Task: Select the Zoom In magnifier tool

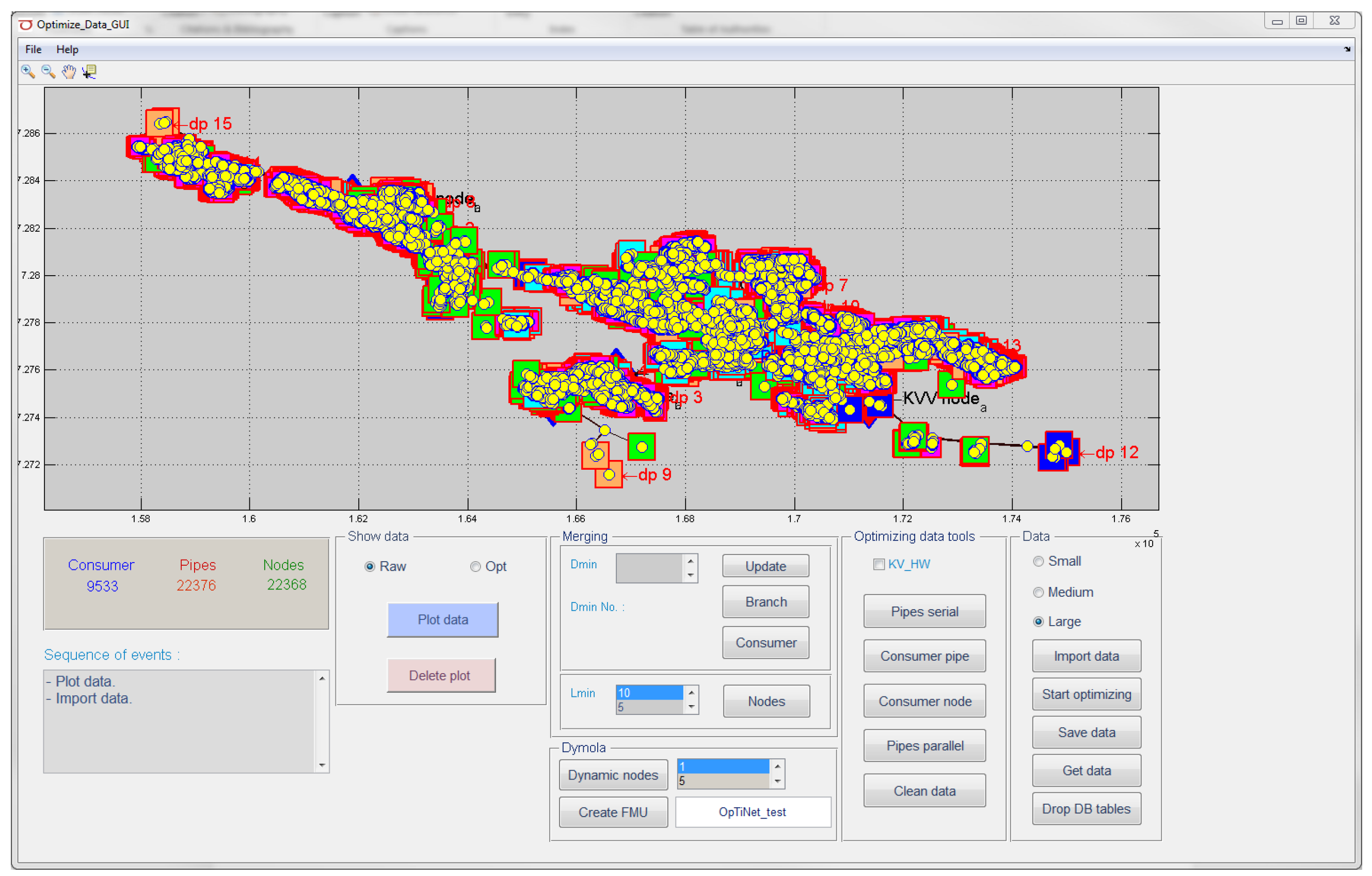Action: (x=27, y=71)
